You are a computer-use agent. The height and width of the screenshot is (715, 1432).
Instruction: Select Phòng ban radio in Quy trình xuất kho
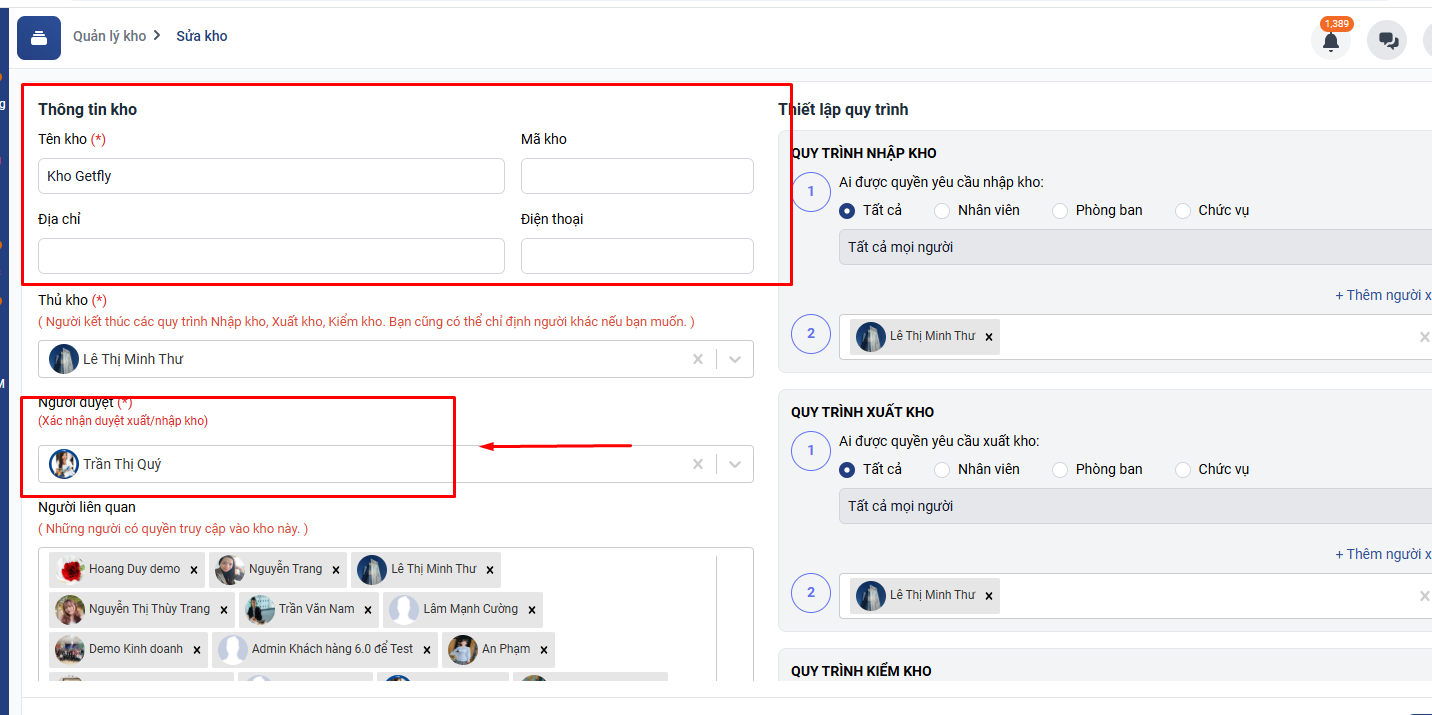point(1060,470)
